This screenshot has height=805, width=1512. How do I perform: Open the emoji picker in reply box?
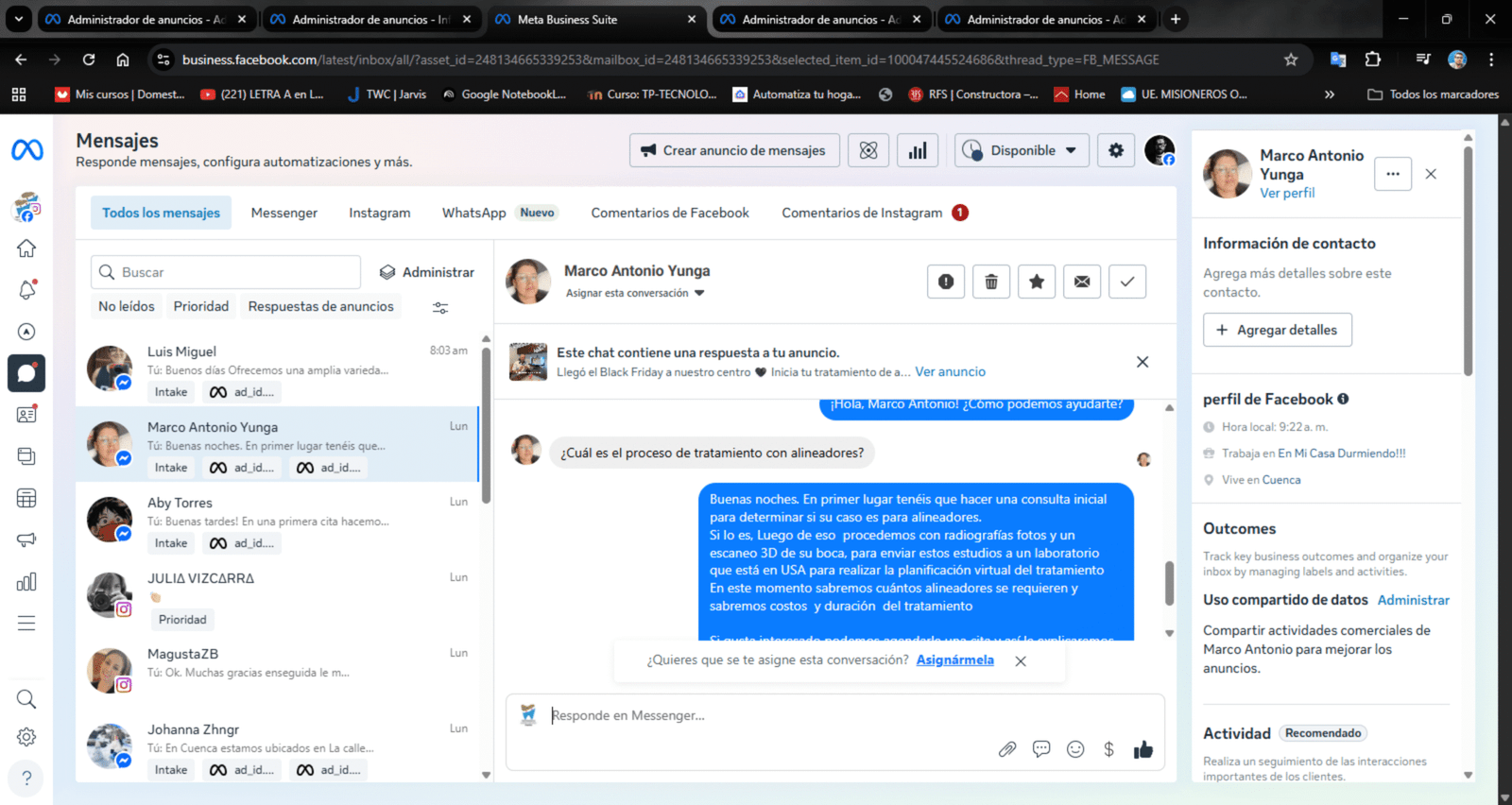tap(1075, 749)
